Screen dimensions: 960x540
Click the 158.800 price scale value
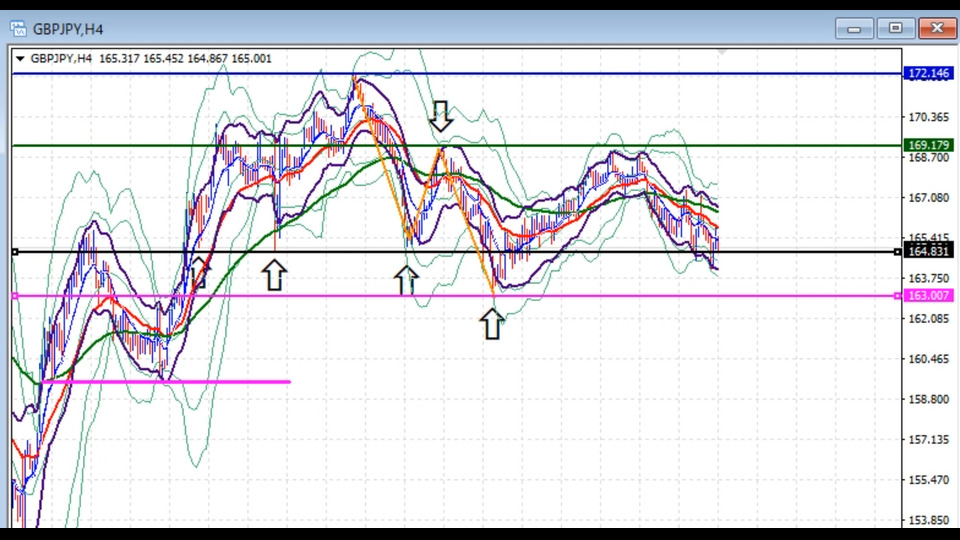click(x=928, y=399)
